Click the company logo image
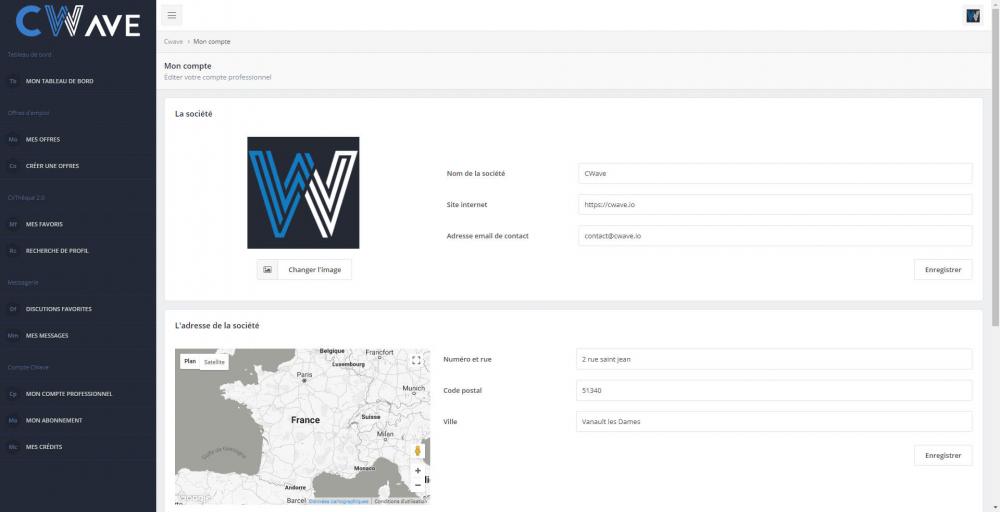1000x512 pixels. point(303,193)
